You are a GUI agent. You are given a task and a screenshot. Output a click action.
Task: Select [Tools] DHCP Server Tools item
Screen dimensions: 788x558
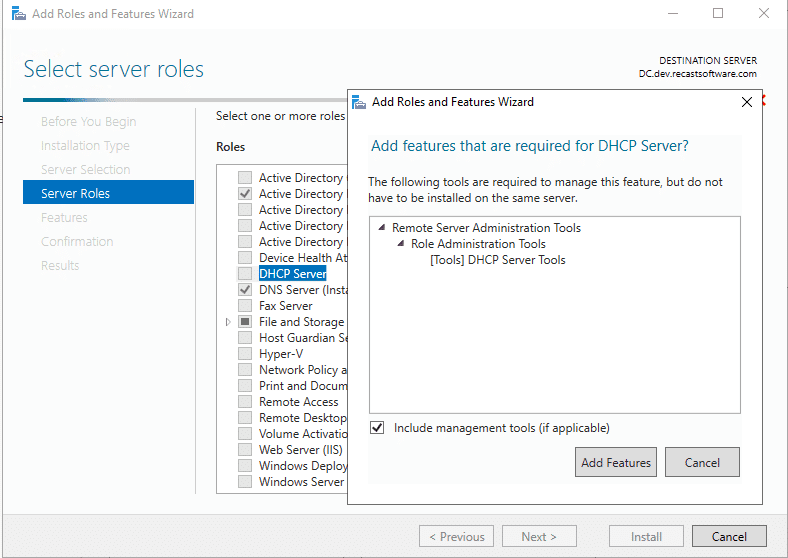pos(497,260)
